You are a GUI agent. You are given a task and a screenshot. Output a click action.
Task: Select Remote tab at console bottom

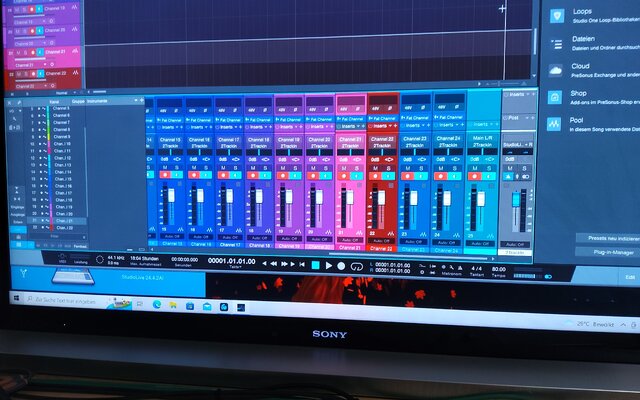tap(80, 246)
